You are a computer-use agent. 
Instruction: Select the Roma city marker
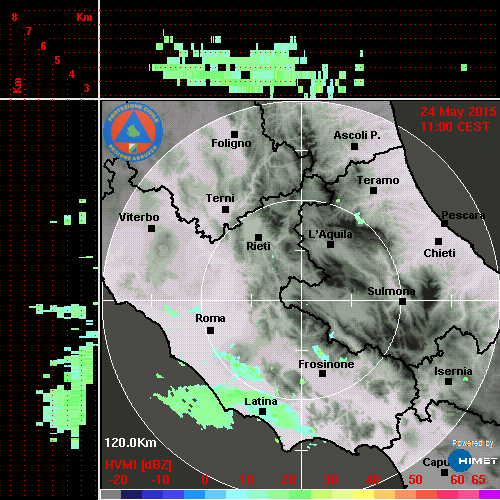coord(210,331)
